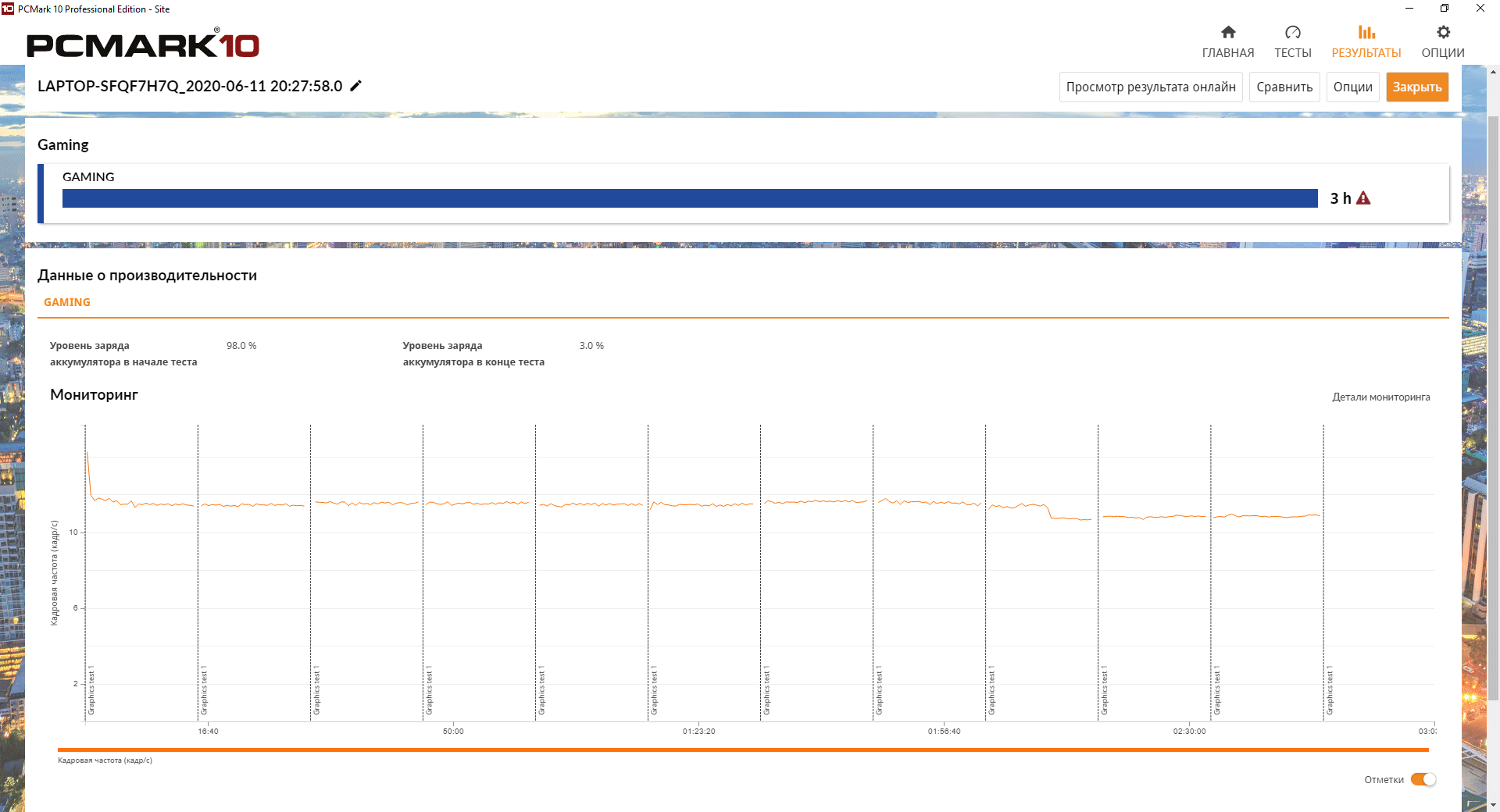Screen dimensions: 1500x812
Task: Click Просмотр результата онлайн button
Action: [x=1151, y=87]
